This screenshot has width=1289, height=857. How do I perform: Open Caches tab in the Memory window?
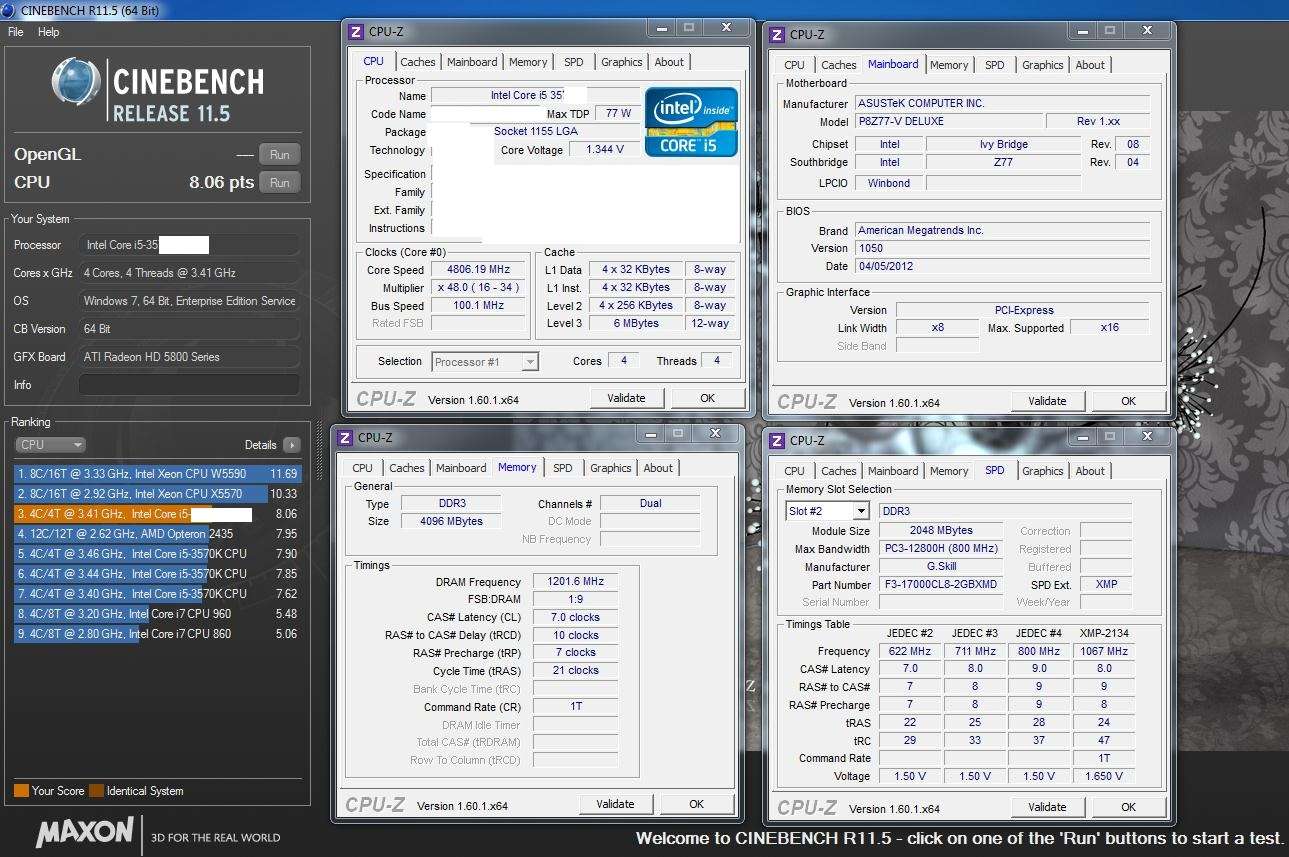pos(407,468)
